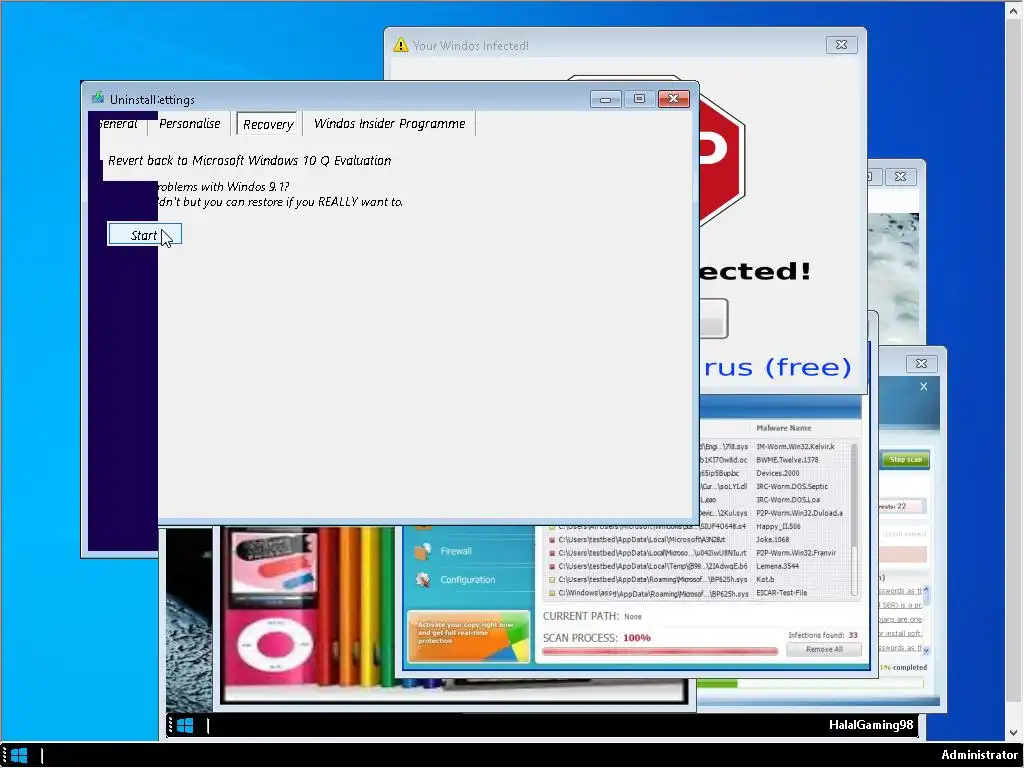The width and height of the screenshot is (1024, 768).
Task: Select the Joke.1068 malware name
Action: pos(773,539)
